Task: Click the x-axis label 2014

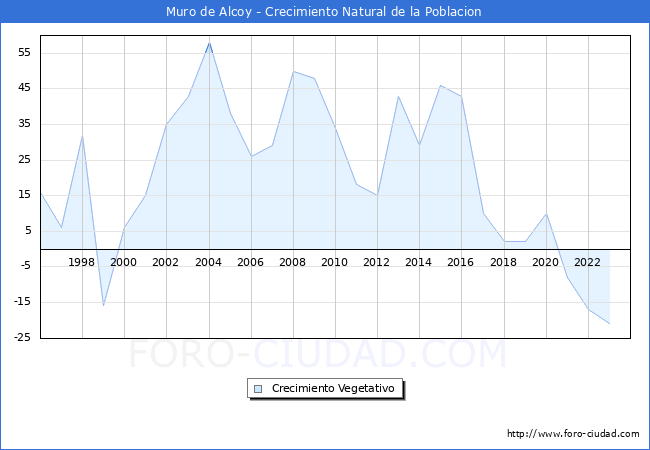Action: coord(419,262)
